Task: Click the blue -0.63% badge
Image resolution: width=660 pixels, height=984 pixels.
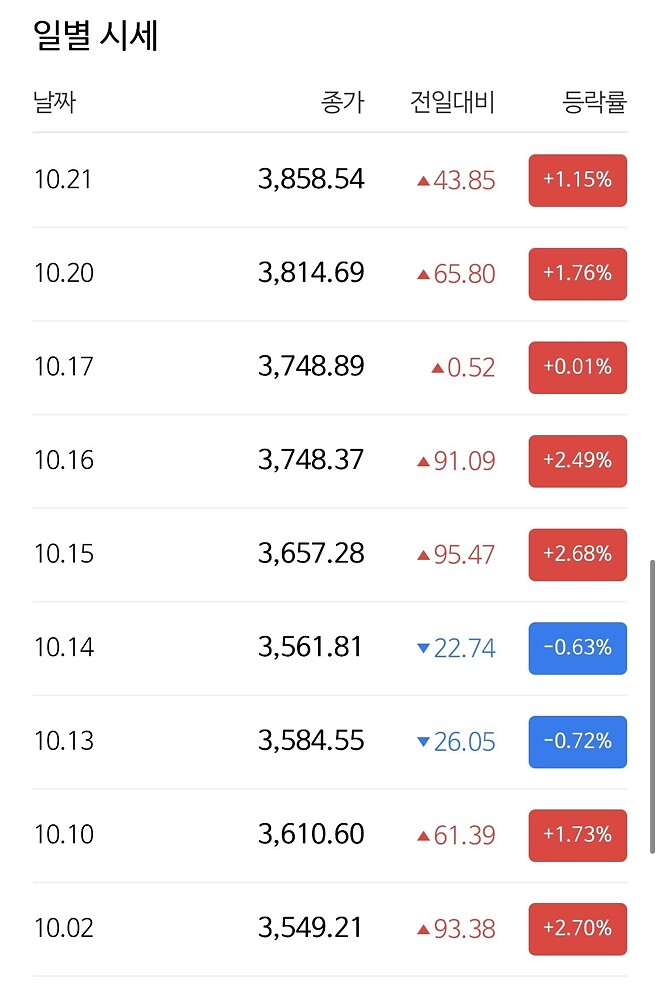Action: click(577, 648)
